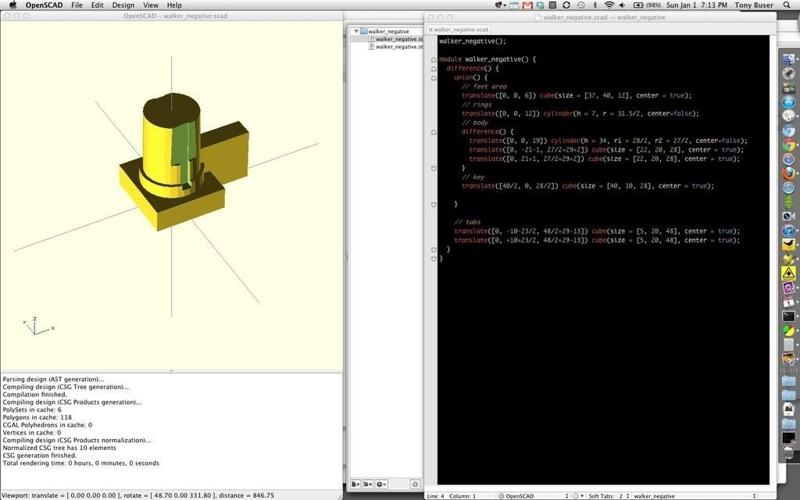Click the Bluetooth menu bar icon
Image resolution: width=800 pixels, height=500 pixels.
(x=595, y=5)
